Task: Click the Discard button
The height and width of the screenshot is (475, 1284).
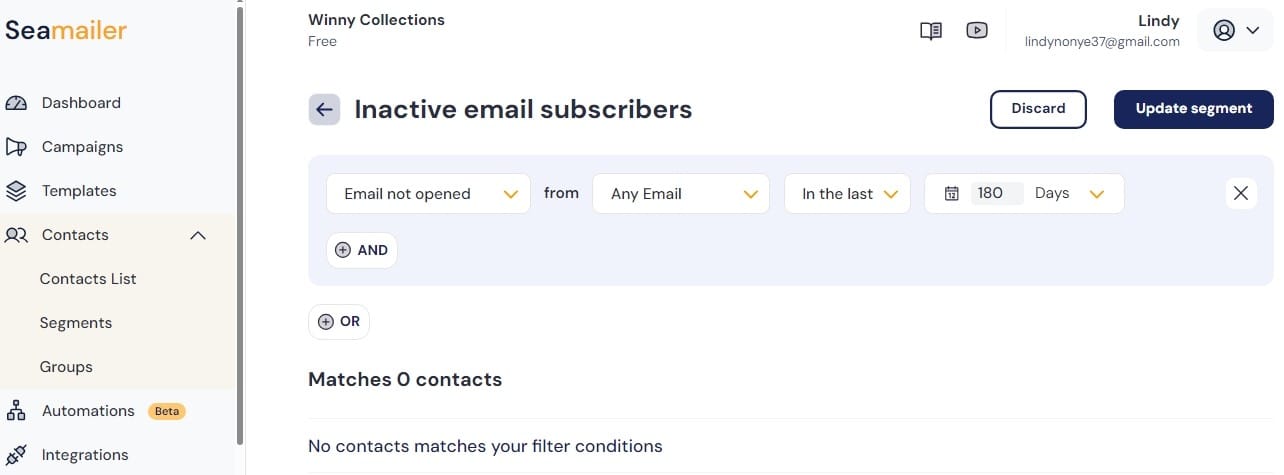Action: pos(1038,109)
